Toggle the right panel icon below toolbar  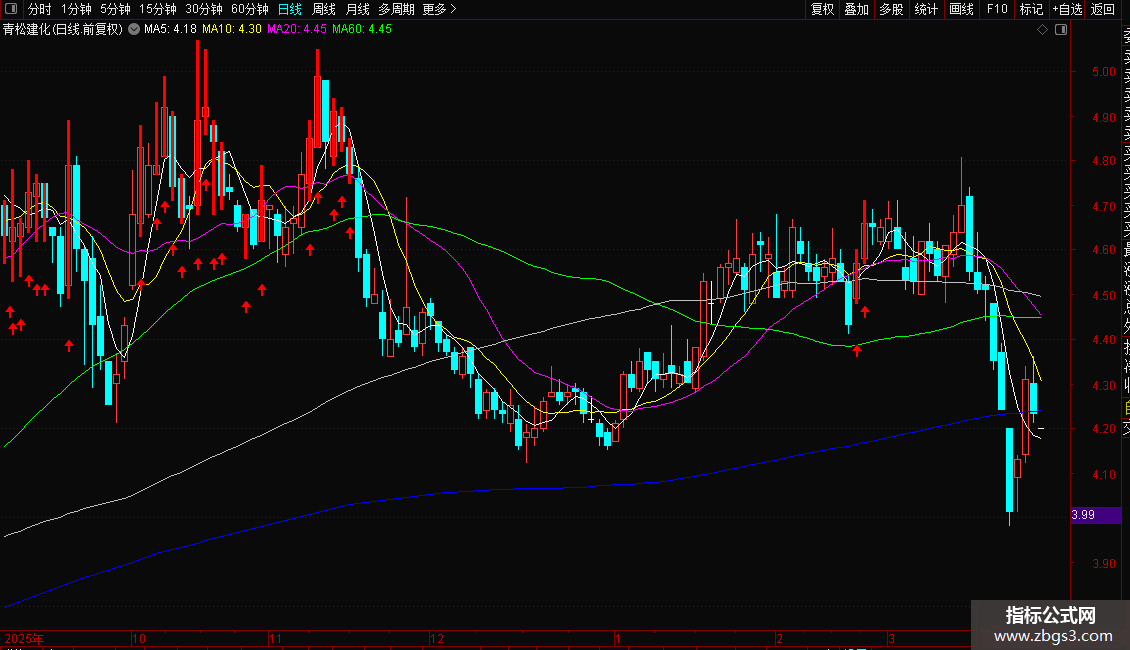(1061, 29)
